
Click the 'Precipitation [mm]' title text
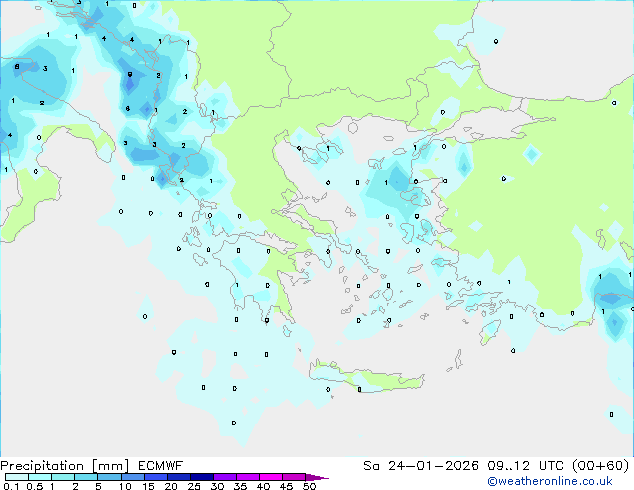[65, 466]
